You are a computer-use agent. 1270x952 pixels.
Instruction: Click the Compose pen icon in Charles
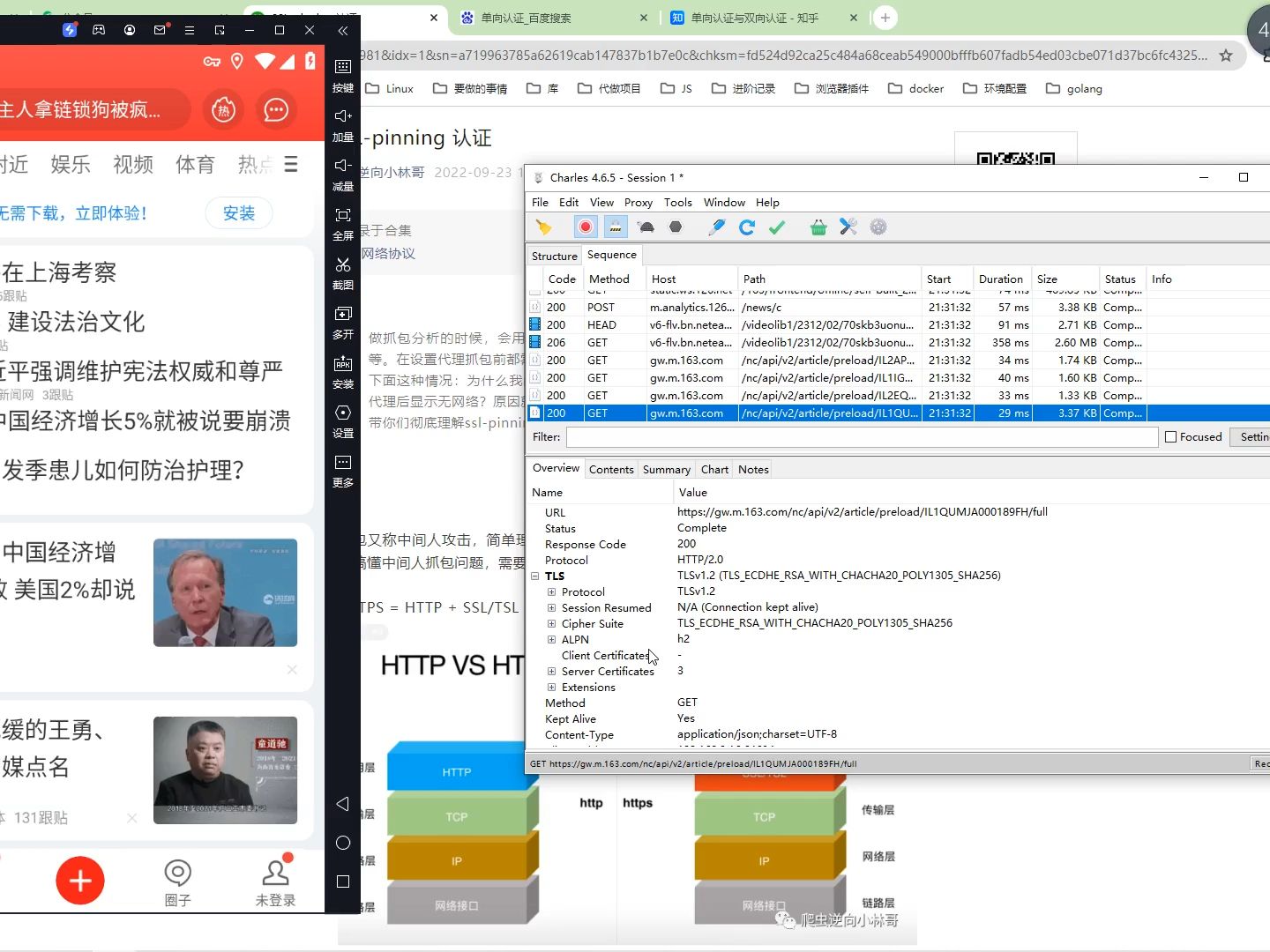tap(716, 227)
